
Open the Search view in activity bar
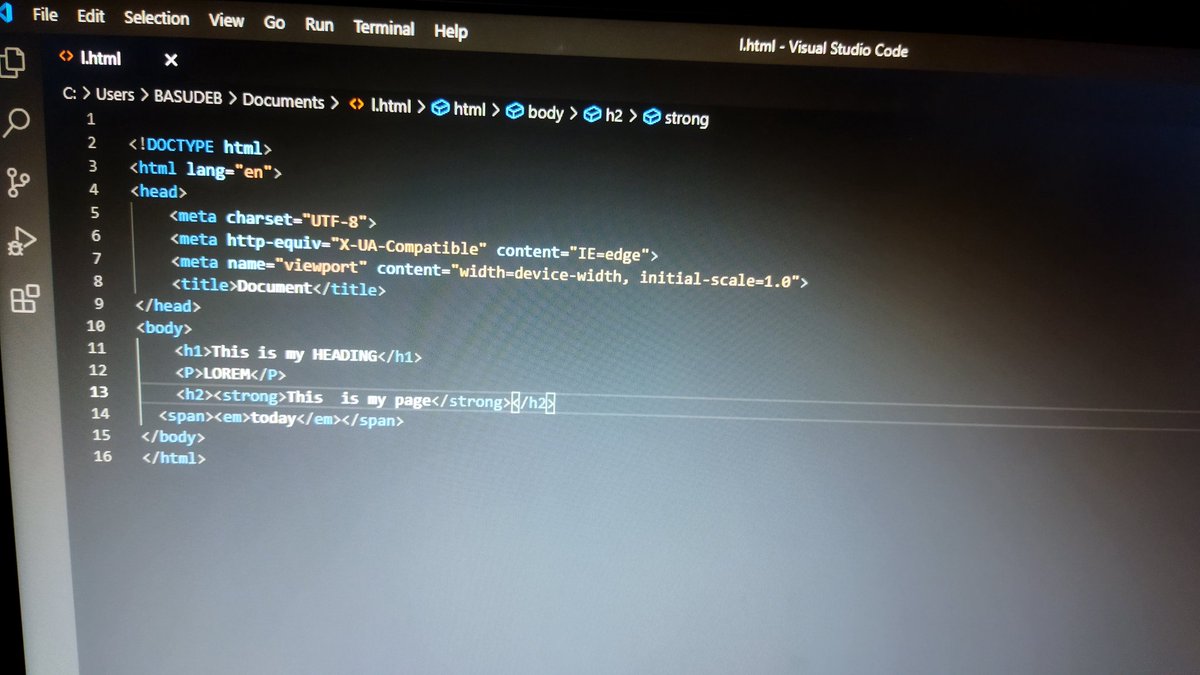17,124
